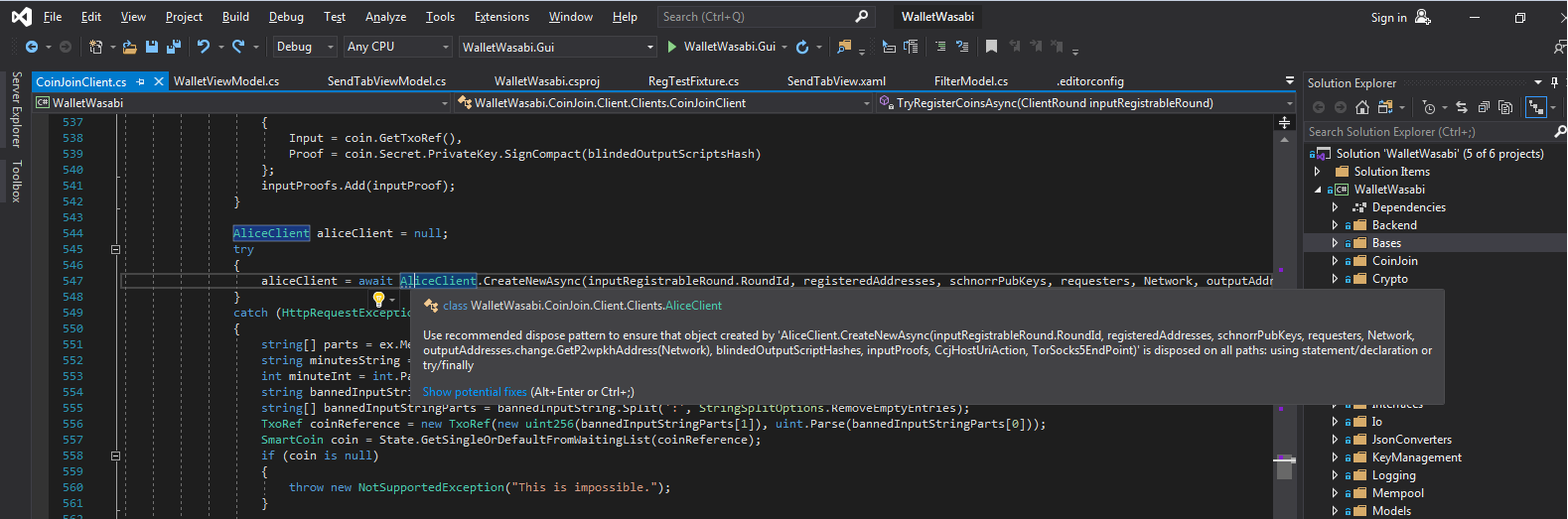Open the Extensions menu
Image resolution: width=1568 pixels, height=519 pixels.
point(501,17)
